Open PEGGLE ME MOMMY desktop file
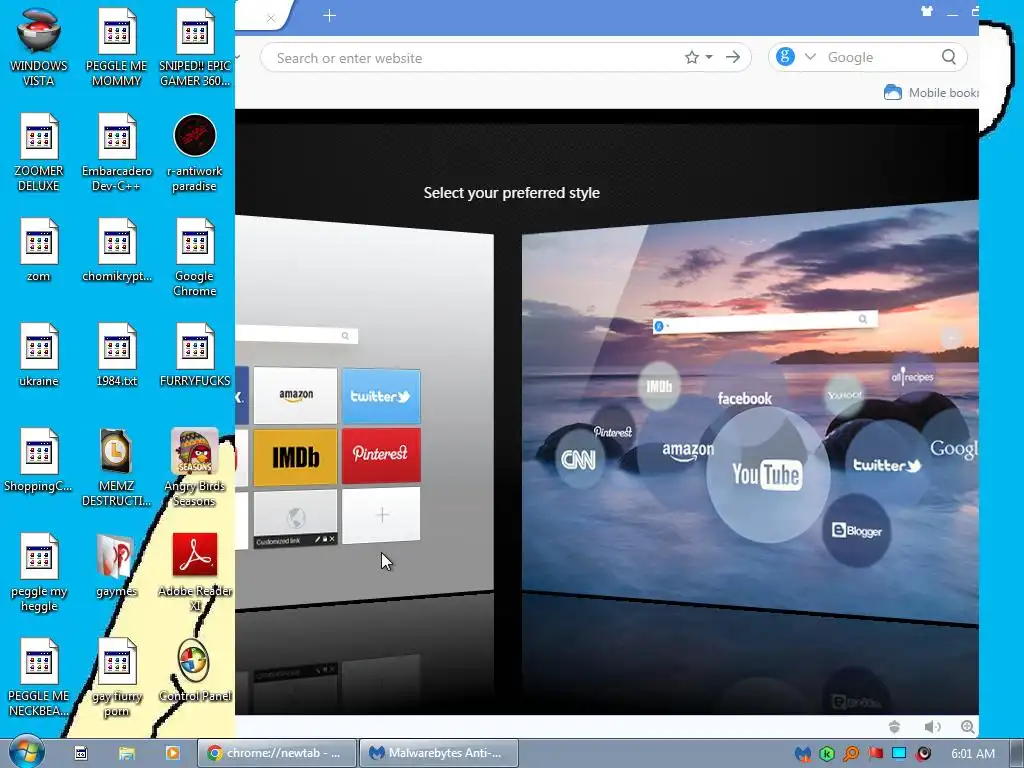1024x768 pixels. pos(117,47)
